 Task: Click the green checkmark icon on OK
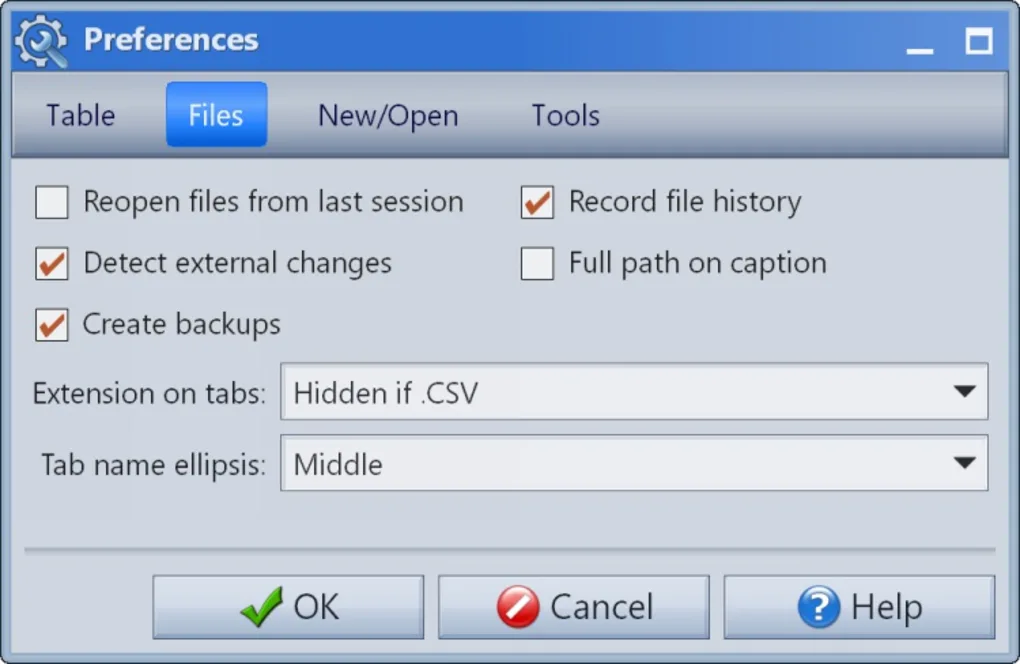262,607
